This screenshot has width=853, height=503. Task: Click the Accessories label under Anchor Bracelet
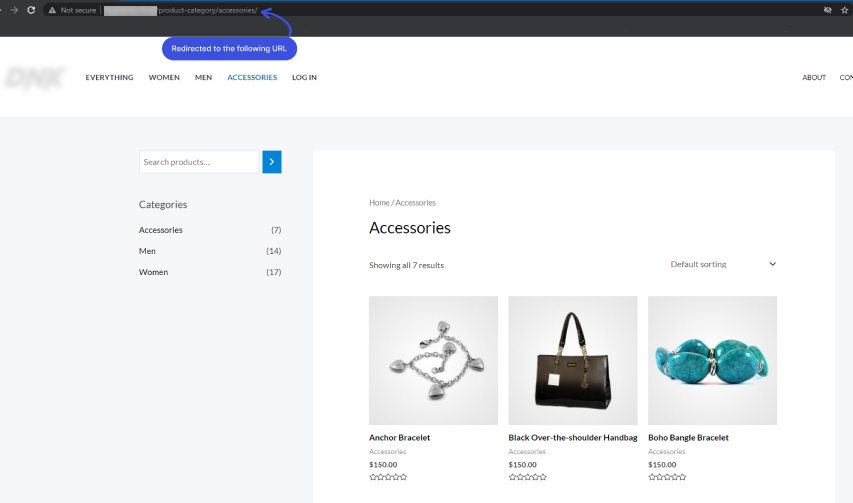387,452
